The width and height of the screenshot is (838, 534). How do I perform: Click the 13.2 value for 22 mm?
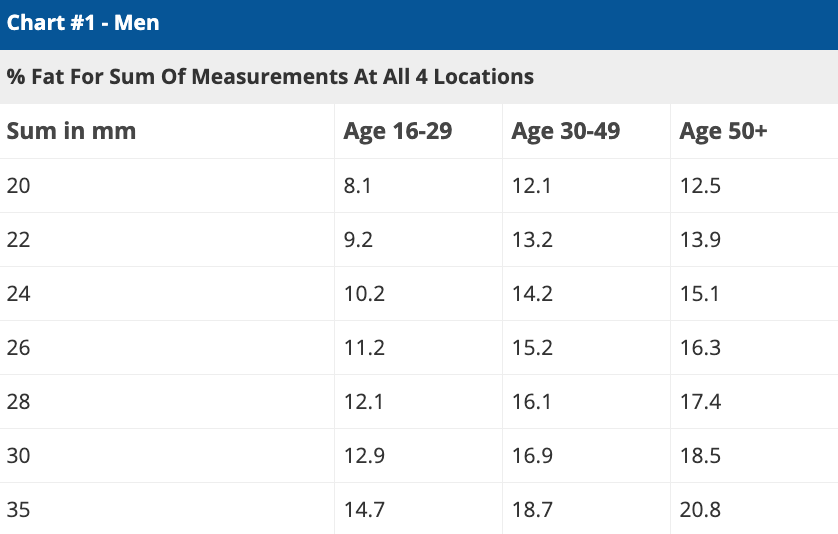coord(530,240)
